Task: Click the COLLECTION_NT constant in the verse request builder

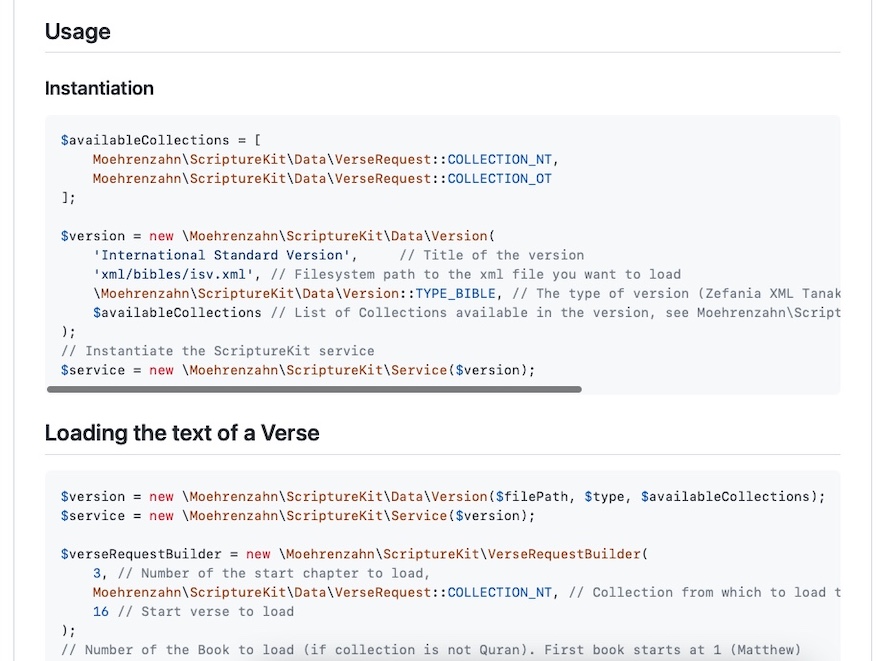Action: pyautogui.click(x=500, y=593)
